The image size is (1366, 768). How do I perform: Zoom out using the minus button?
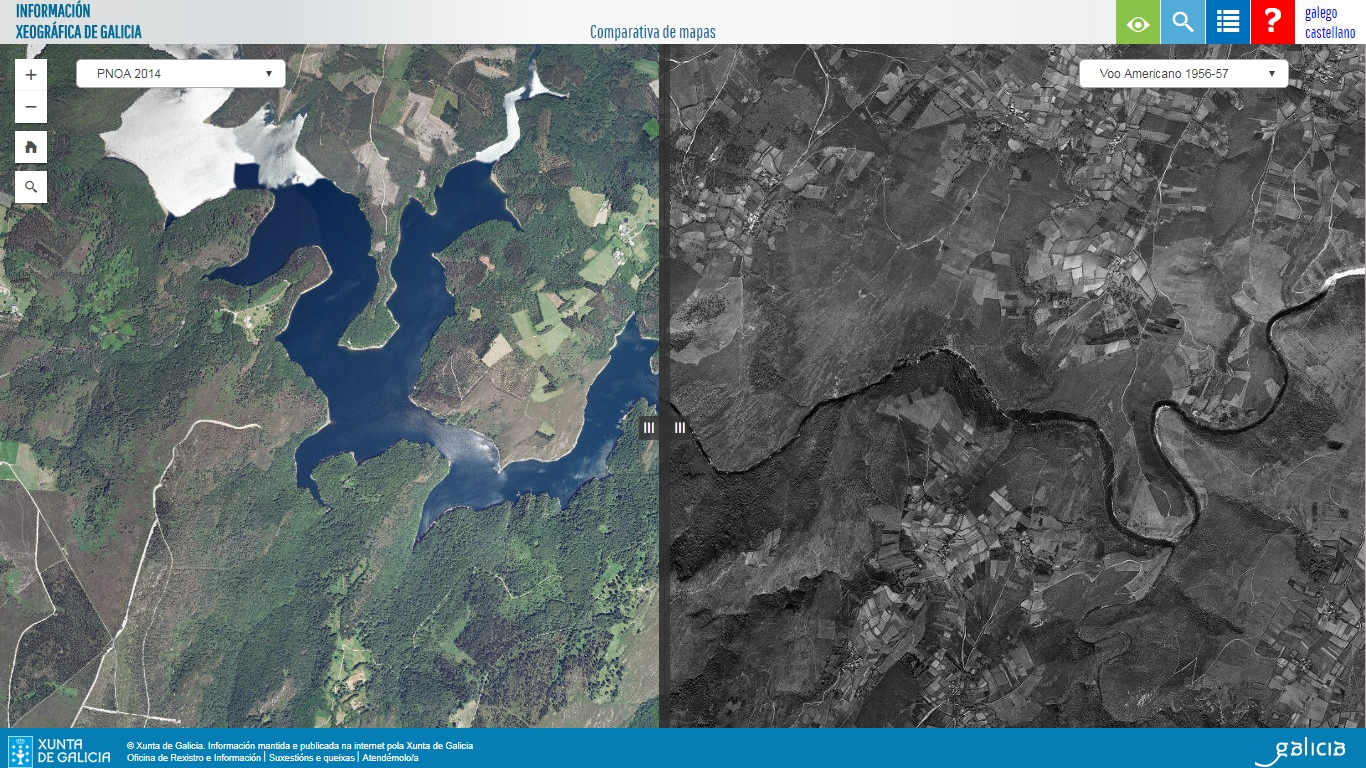click(31, 107)
